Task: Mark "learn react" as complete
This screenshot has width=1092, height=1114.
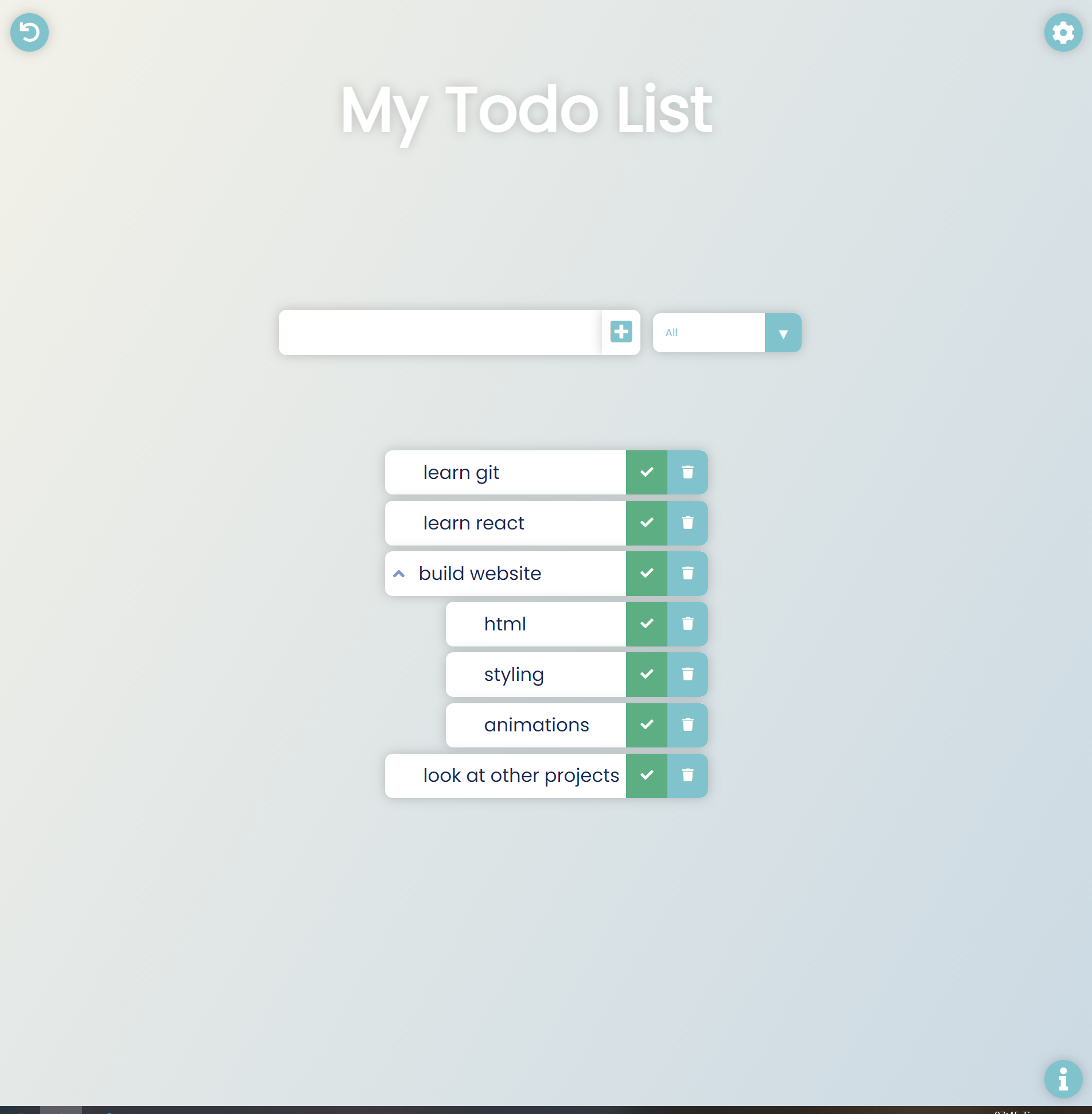Action: click(x=647, y=523)
